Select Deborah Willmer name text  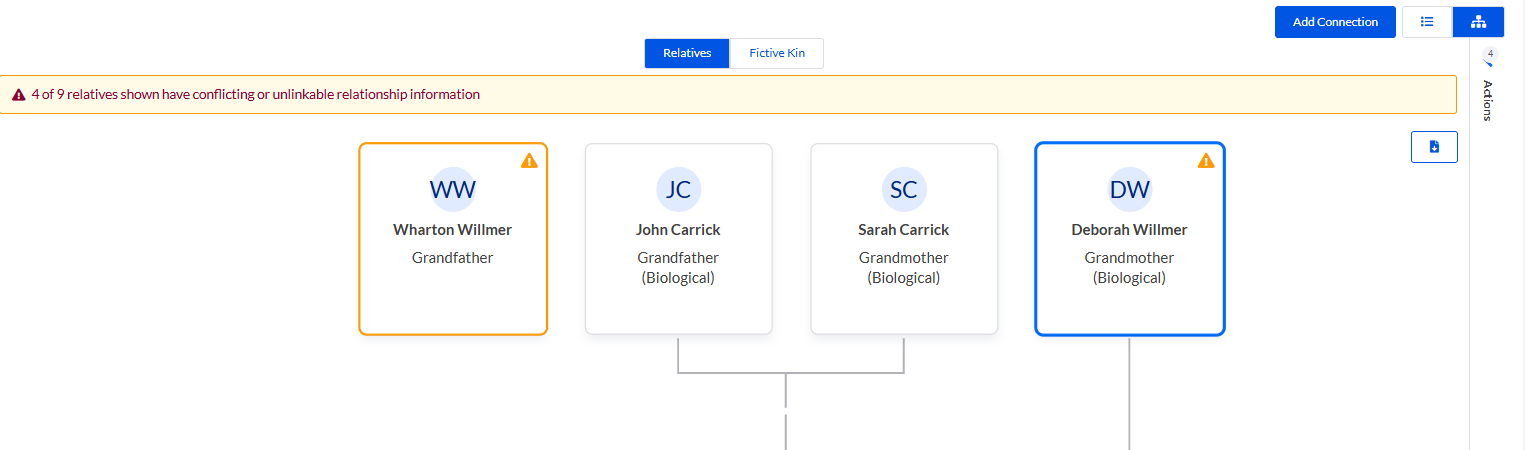coord(1130,230)
